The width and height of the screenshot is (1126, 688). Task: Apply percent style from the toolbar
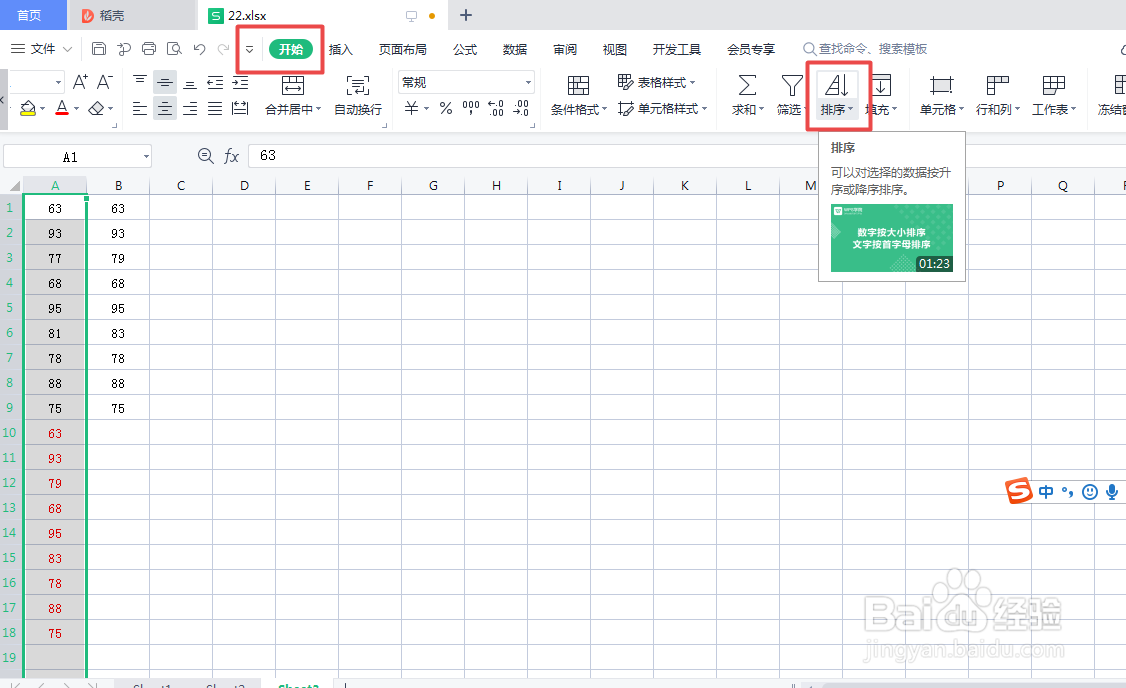(x=446, y=108)
